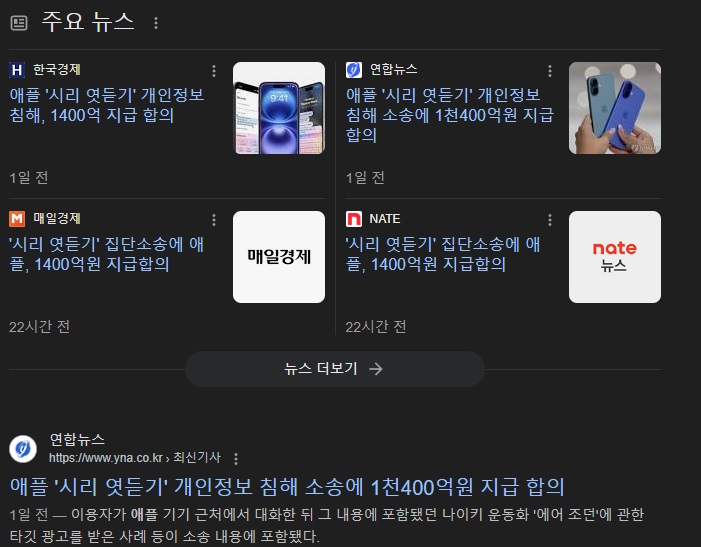The image size is (701, 547).
Task: Click the 한국경제 H favicon
Action: coord(17,70)
